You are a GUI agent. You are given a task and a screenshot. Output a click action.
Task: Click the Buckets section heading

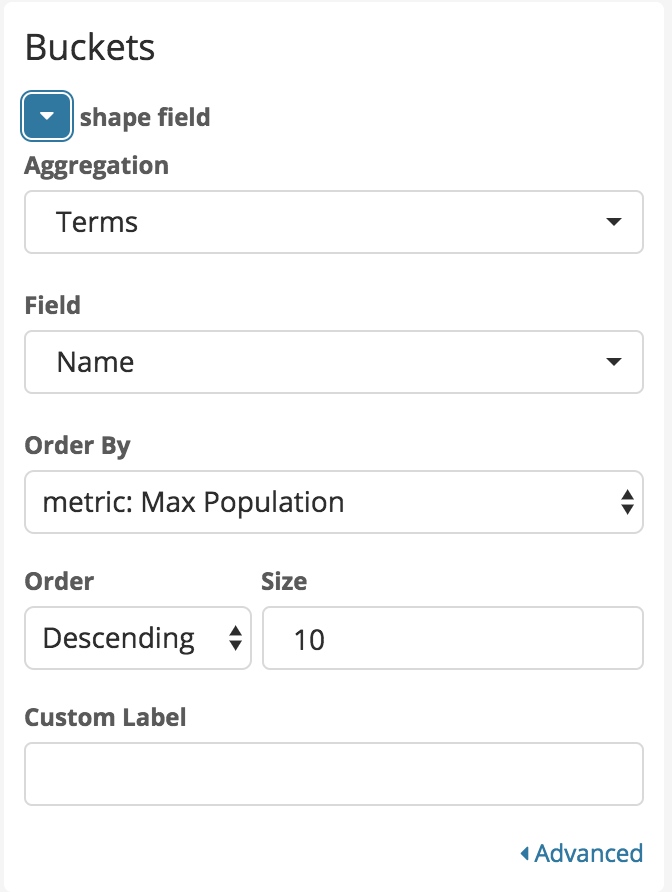coord(90,48)
